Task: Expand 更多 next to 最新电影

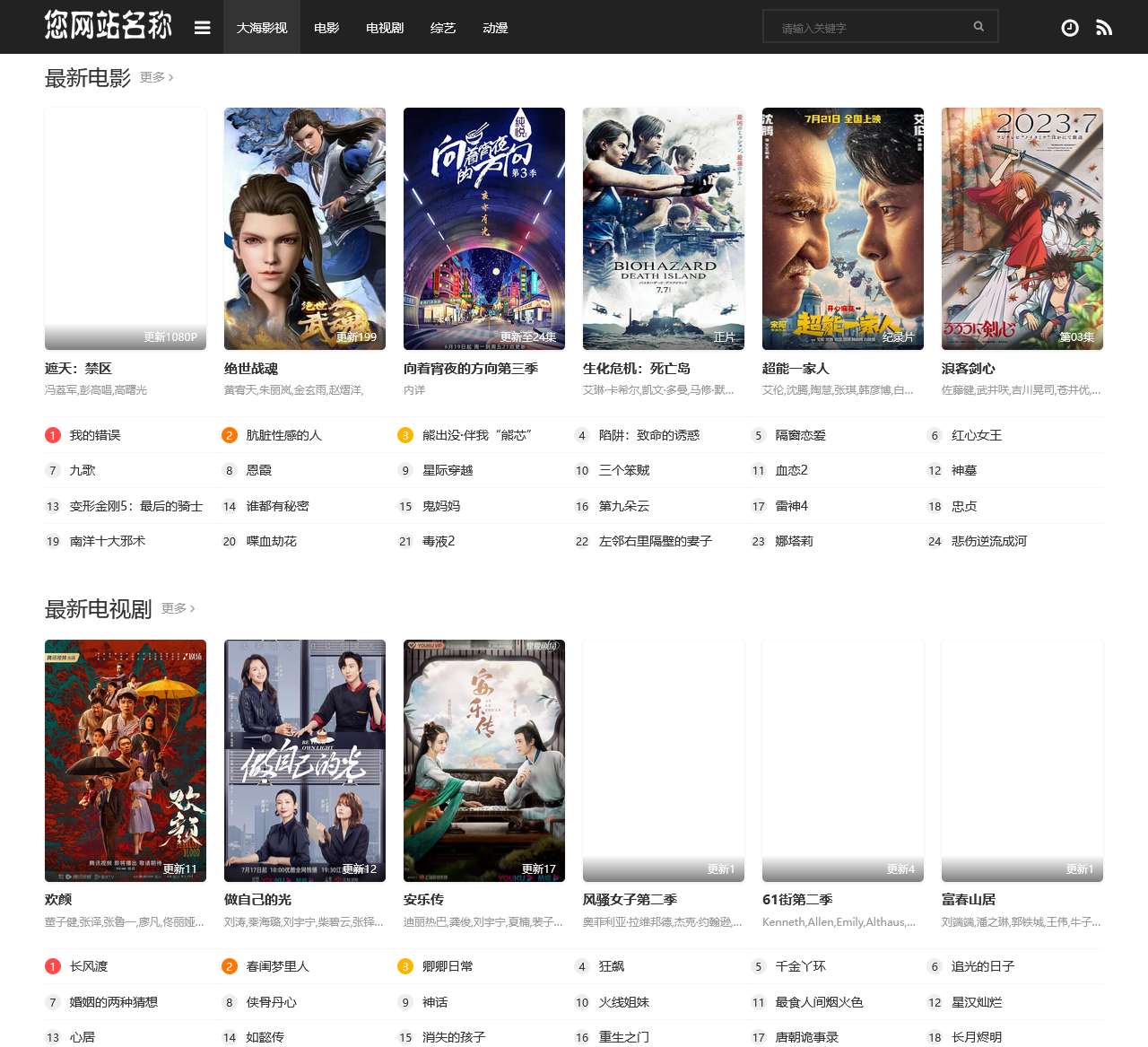Action: click(156, 77)
